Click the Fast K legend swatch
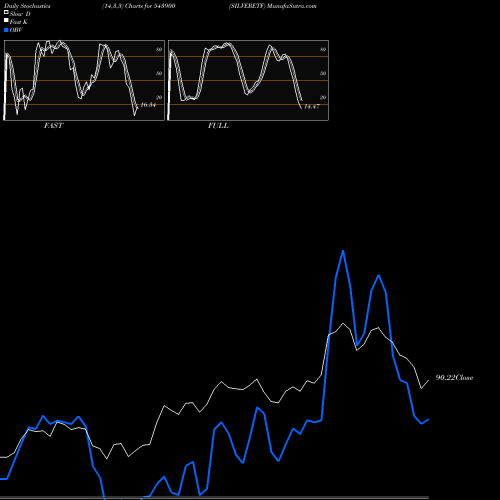This screenshot has height=500, width=500. point(6,20)
